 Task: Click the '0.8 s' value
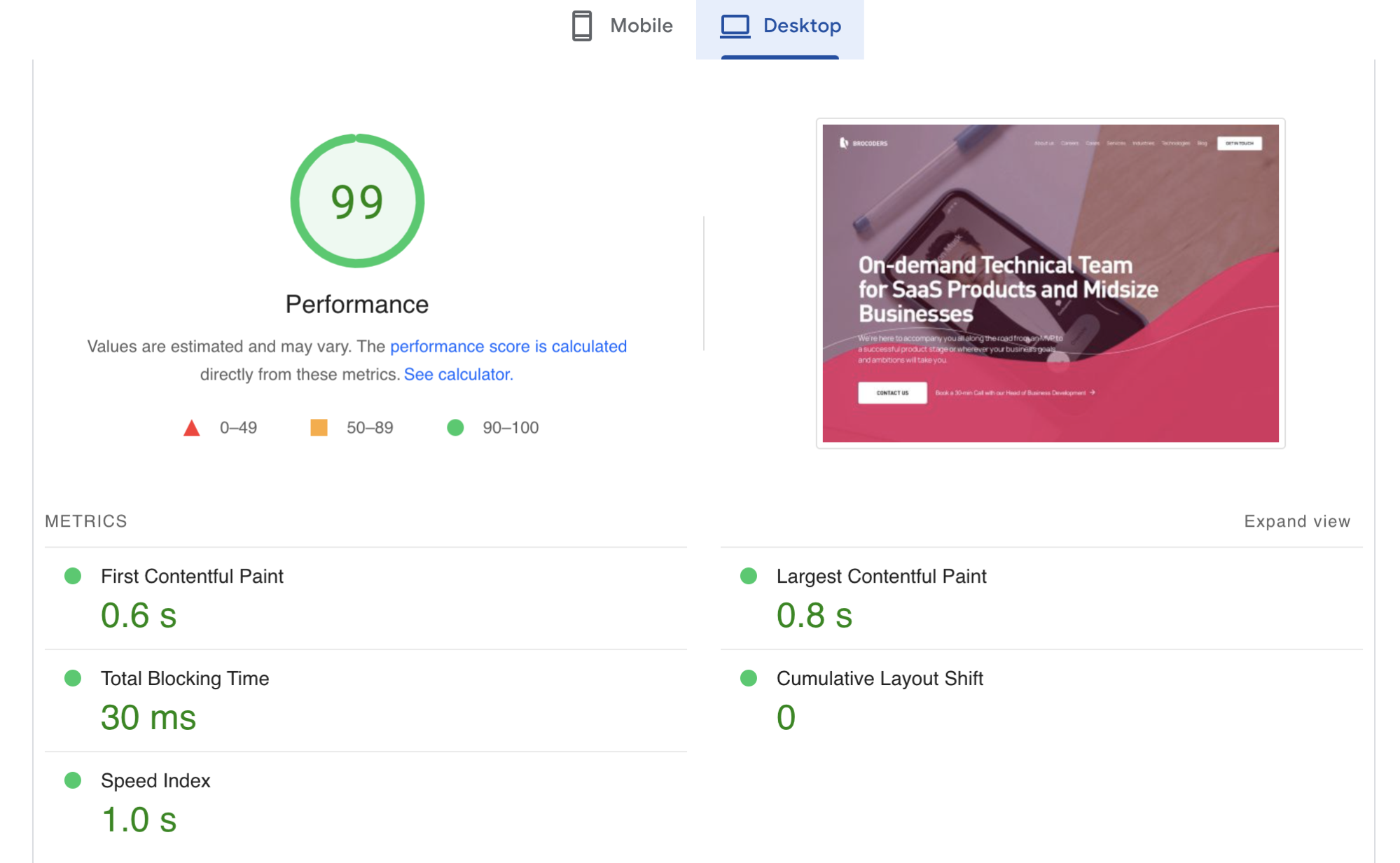pyautogui.click(x=815, y=615)
